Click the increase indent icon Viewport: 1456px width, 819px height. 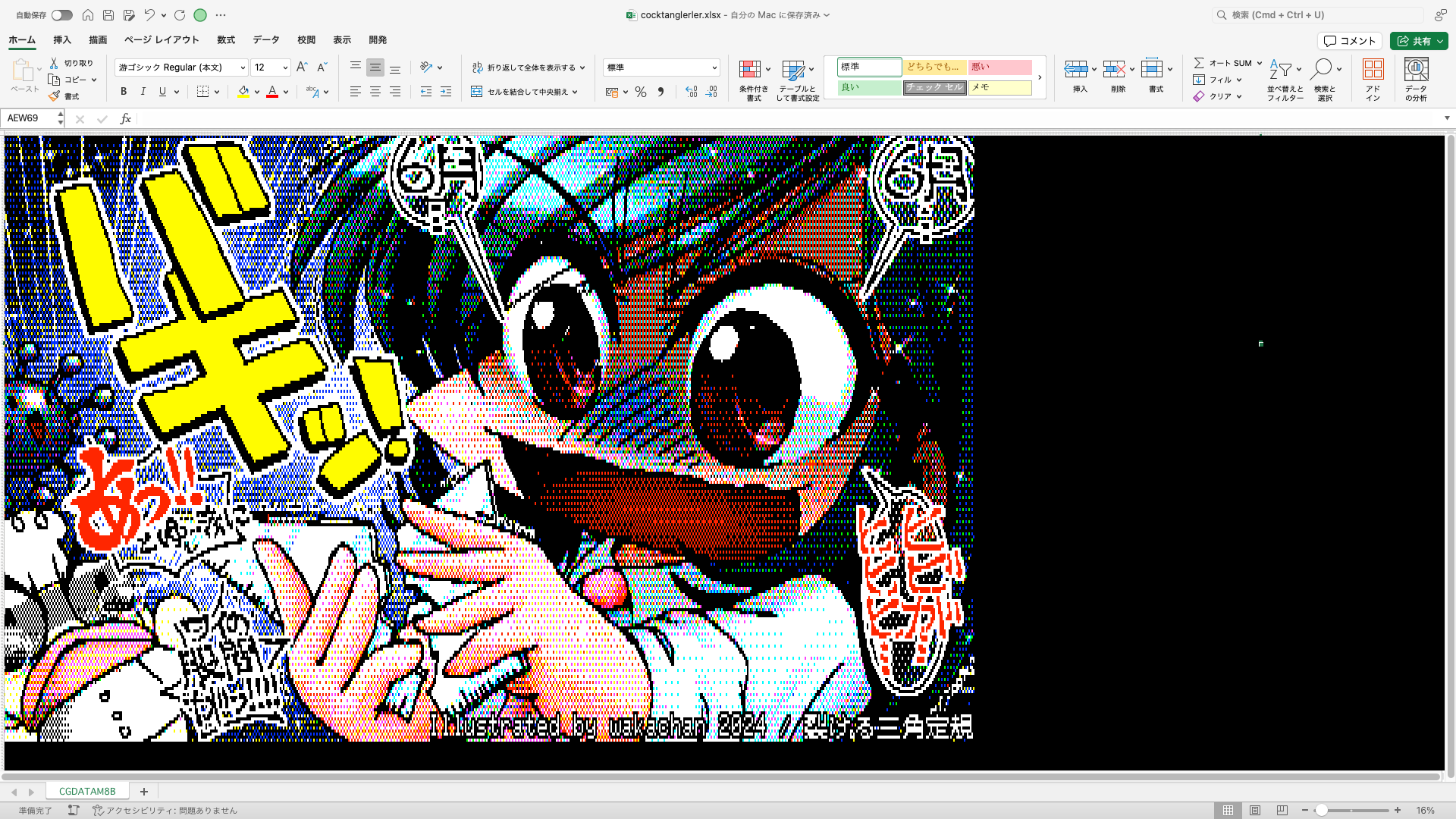(x=446, y=92)
